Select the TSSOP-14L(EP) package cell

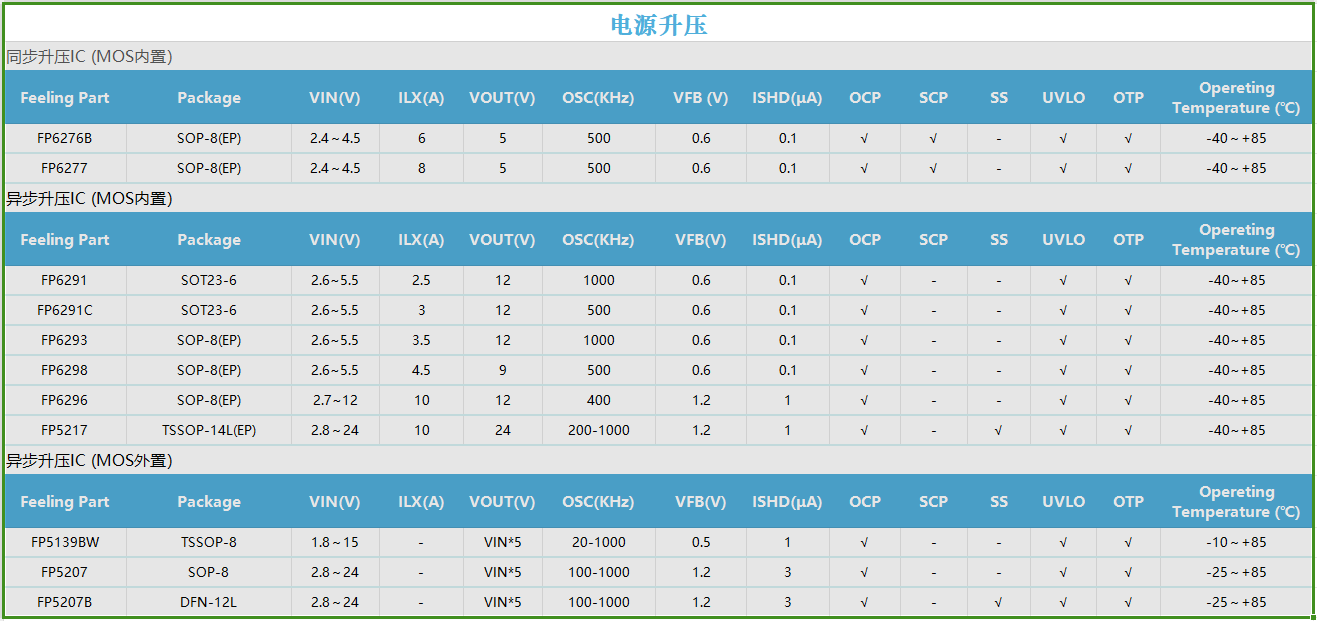point(209,430)
